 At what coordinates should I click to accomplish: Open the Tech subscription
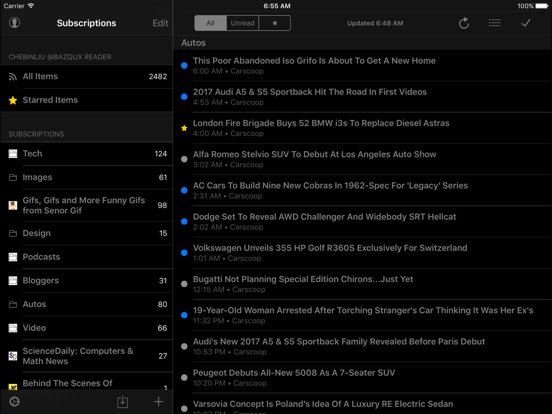[86, 154]
